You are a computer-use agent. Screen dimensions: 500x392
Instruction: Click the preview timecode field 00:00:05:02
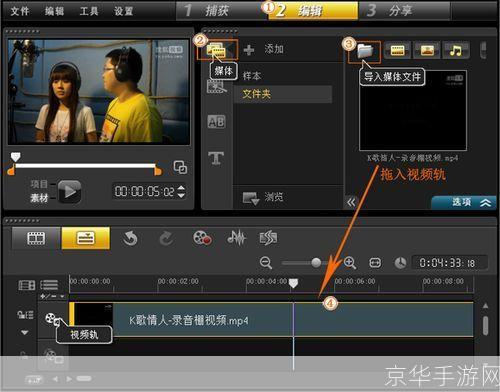(144, 192)
